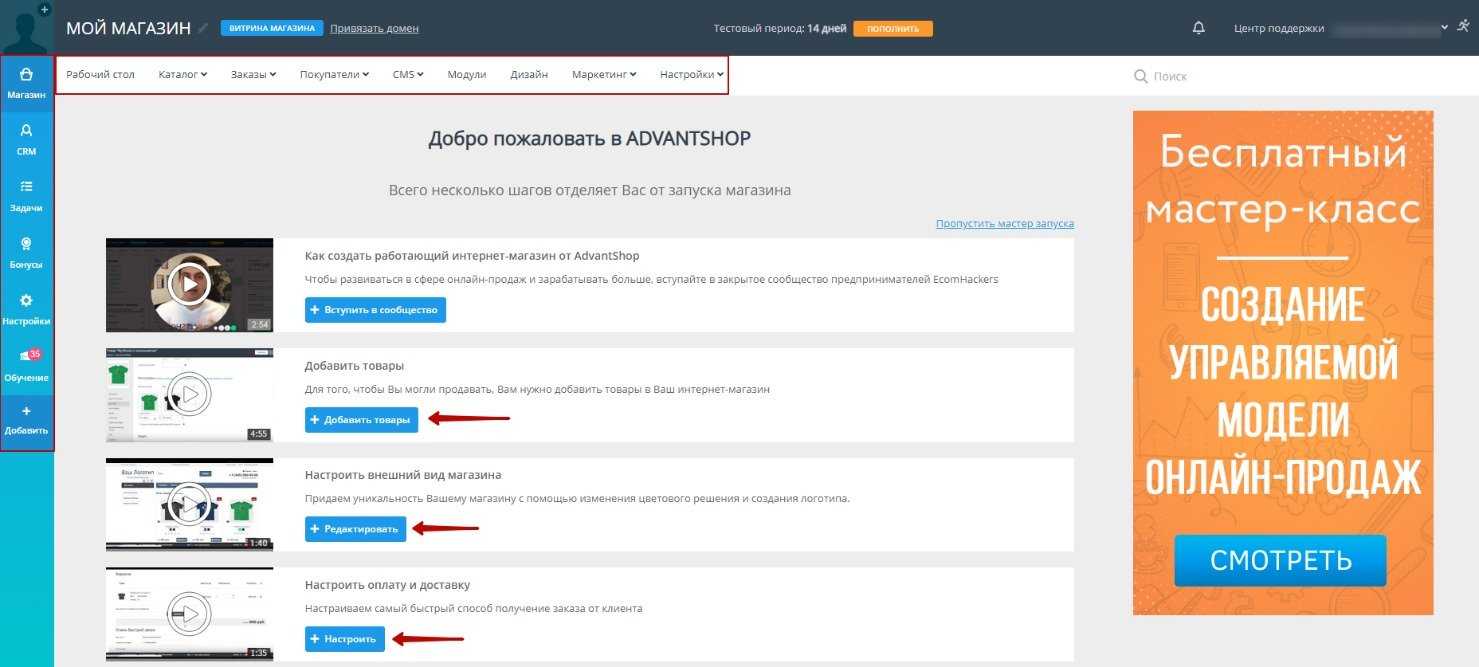Click Тестовый период 14 дней text

pos(779,28)
